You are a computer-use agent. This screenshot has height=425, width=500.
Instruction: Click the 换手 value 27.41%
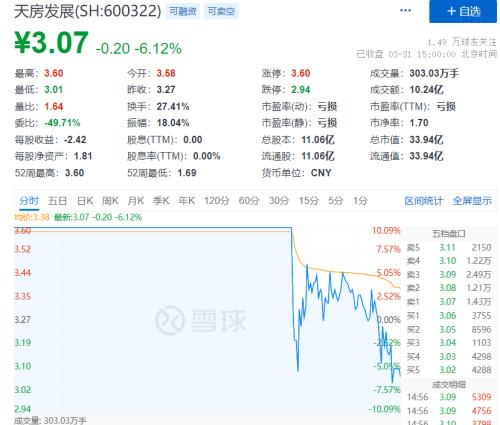coord(173,106)
